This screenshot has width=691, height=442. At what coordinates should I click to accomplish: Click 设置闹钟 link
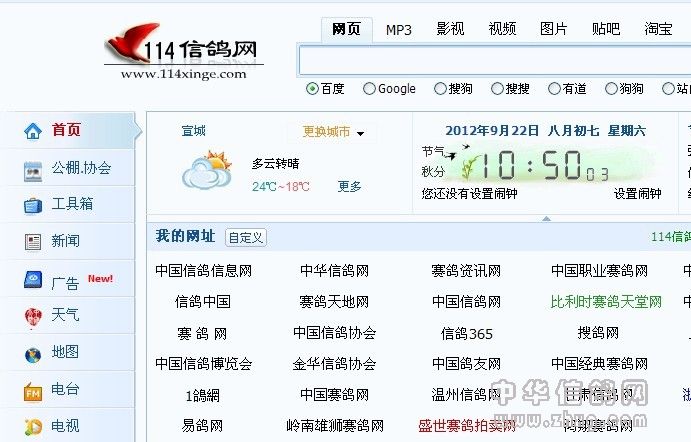[x=638, y=193]
